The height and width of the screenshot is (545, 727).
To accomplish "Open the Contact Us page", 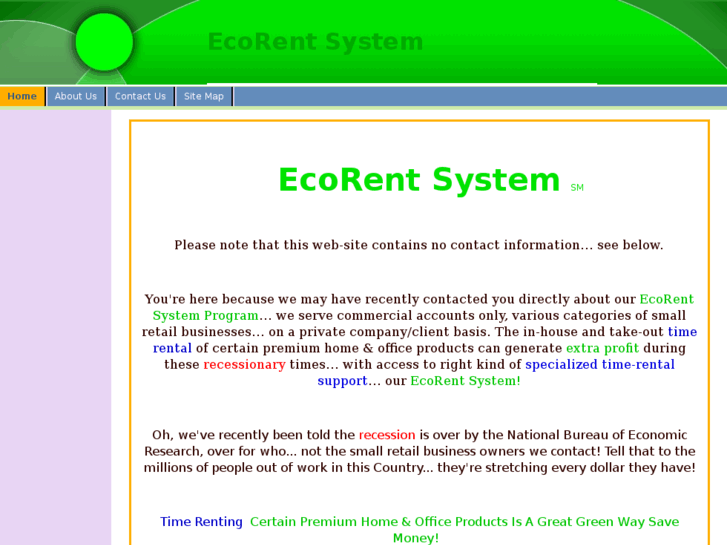I will click(x=140, y=96).
